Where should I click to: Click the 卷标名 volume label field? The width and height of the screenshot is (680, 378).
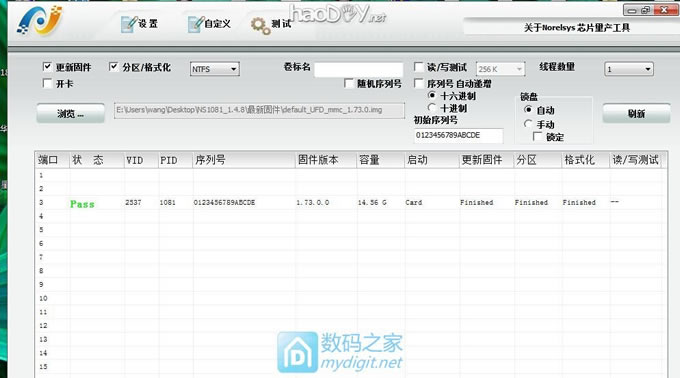pos(359,69)
